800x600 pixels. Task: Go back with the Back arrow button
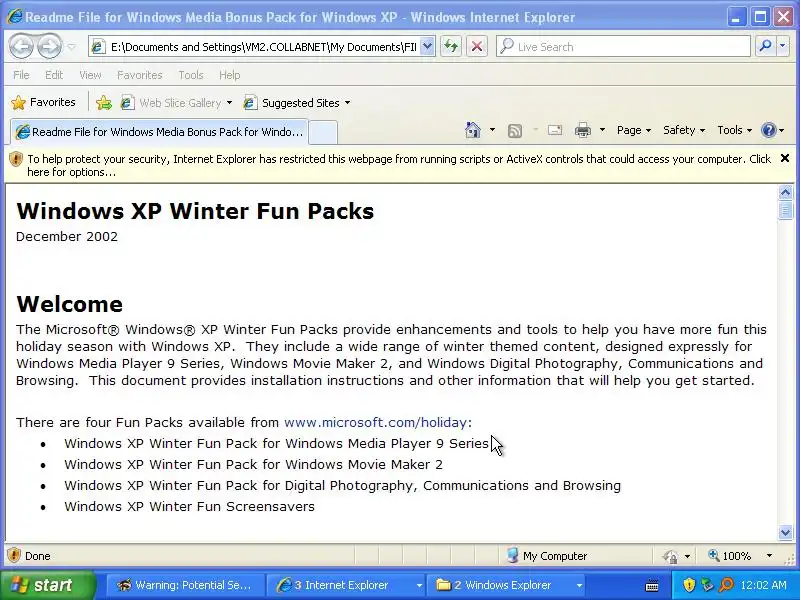click(21, 47)
